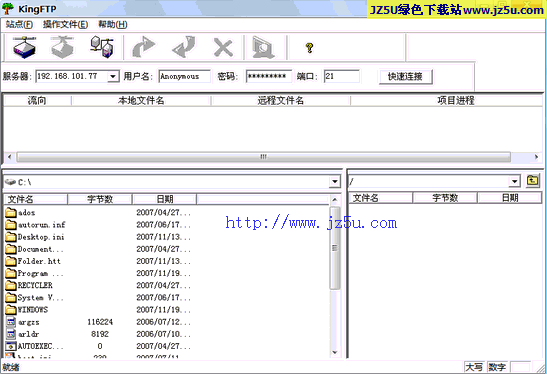Viewport: 547px width, 374px height.
Task: Click the yellow question mark help icon
Action: 309,47
